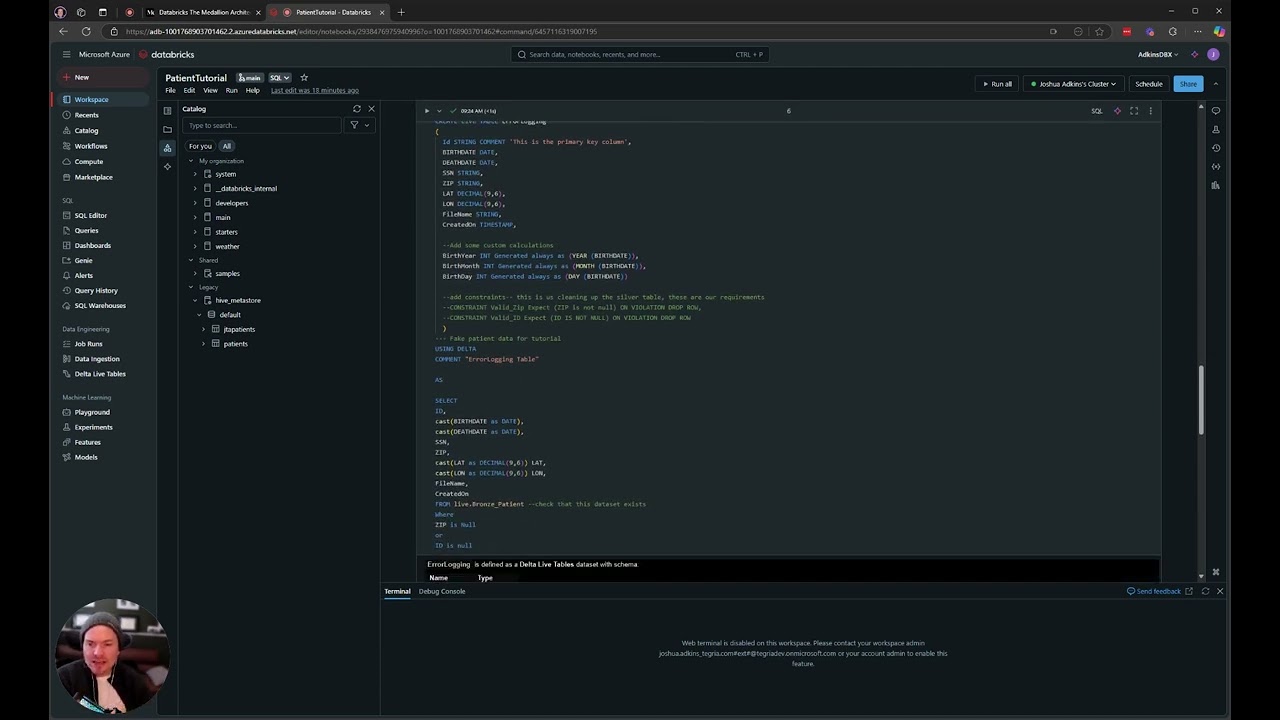Open the chart icon in right rail
The width and height of the screenshot is (1280, 720).
[1215, 185]
